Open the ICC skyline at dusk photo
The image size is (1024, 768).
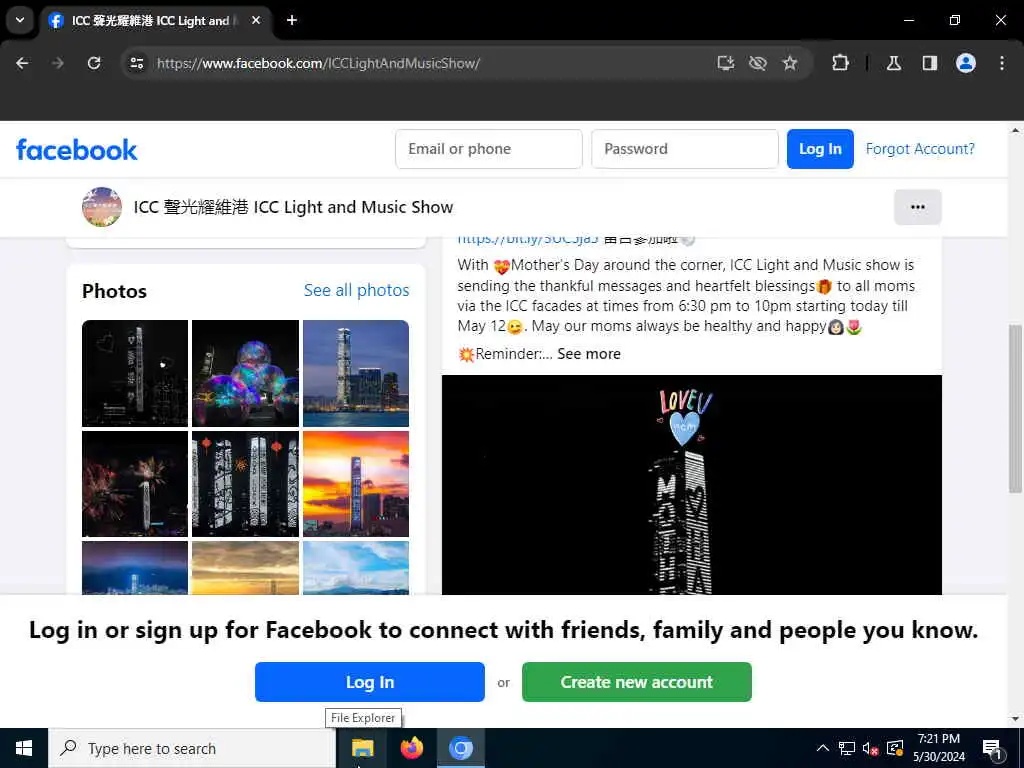356,373
